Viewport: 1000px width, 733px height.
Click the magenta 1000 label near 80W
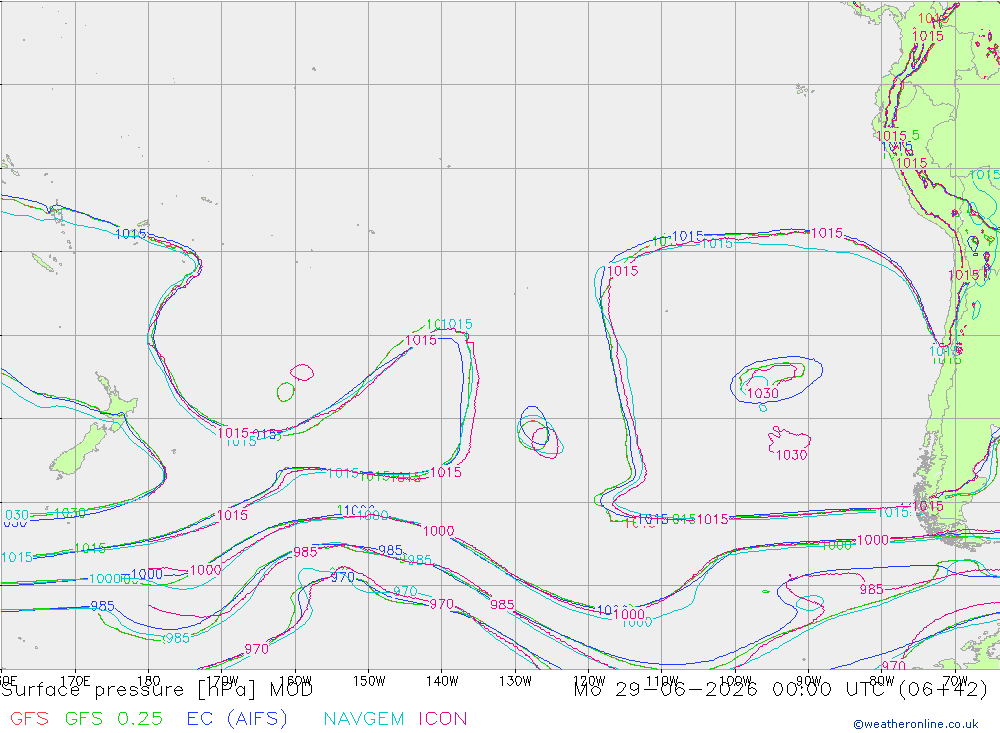tap(872, 540)
